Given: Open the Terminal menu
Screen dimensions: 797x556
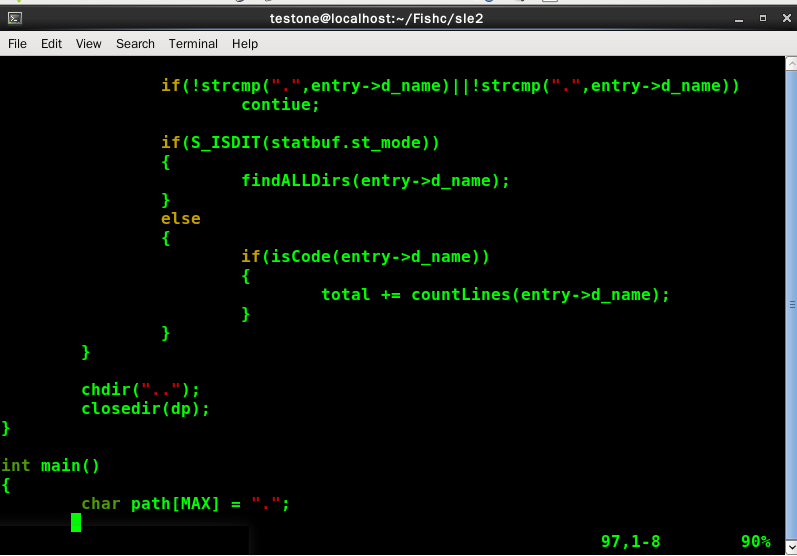Looking at the screenshot, I should coord(193,44).
